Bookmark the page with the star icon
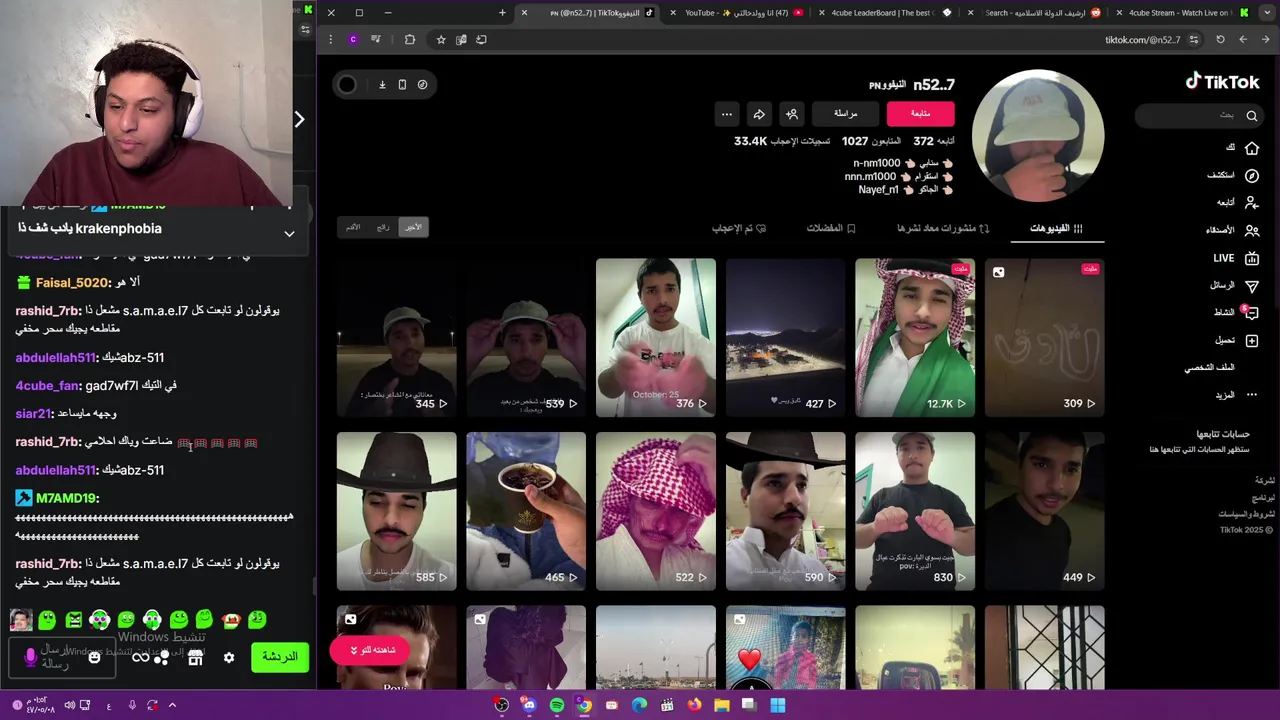 click(x=441, y=40)
